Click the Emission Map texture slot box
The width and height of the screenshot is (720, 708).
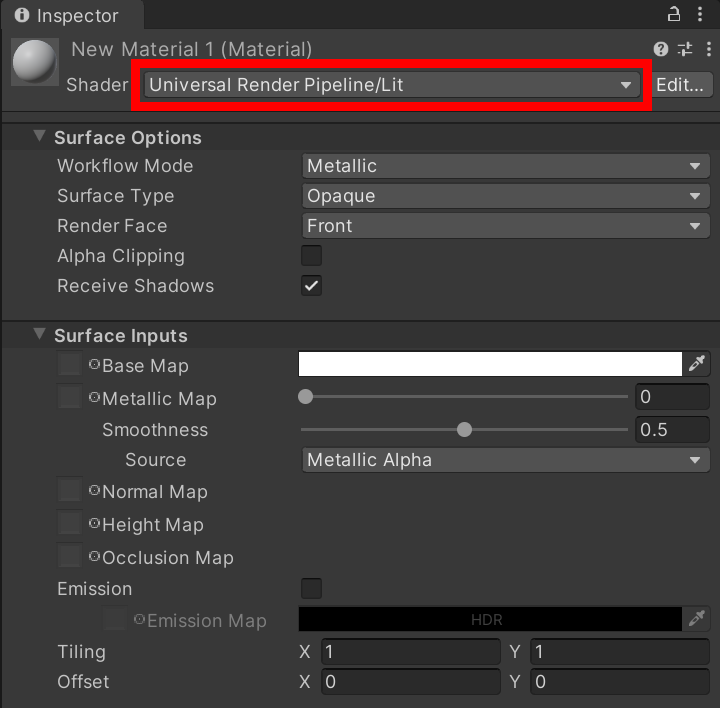[x=115, y=618]
